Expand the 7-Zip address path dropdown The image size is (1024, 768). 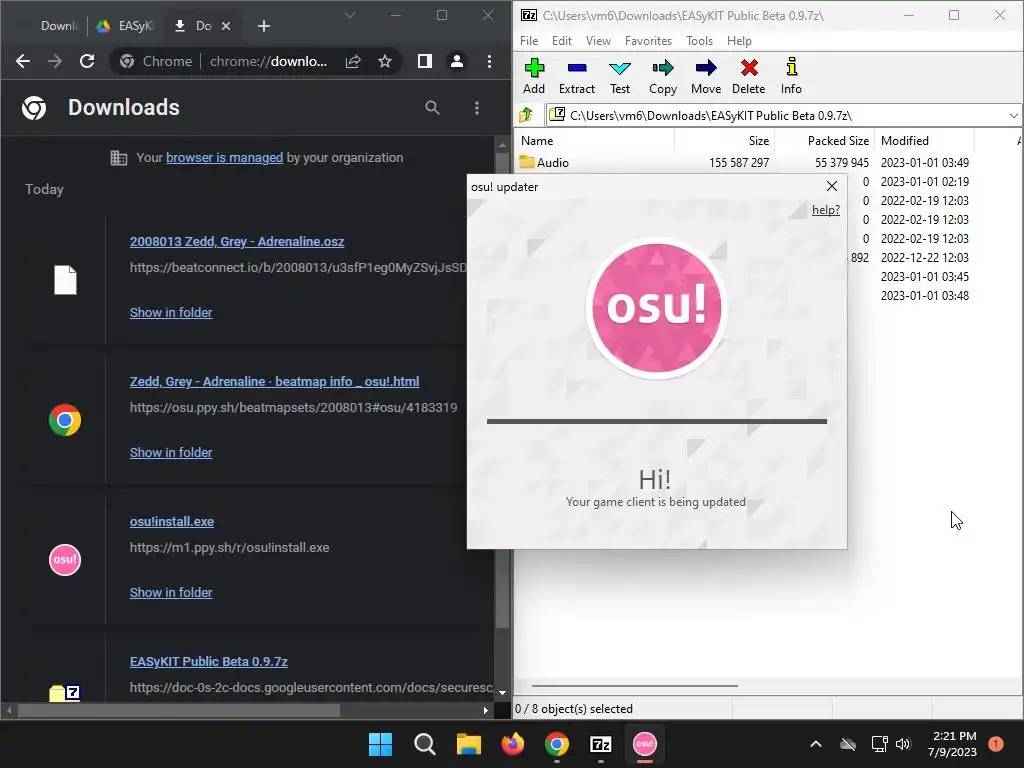click(x=1013, y=116)
